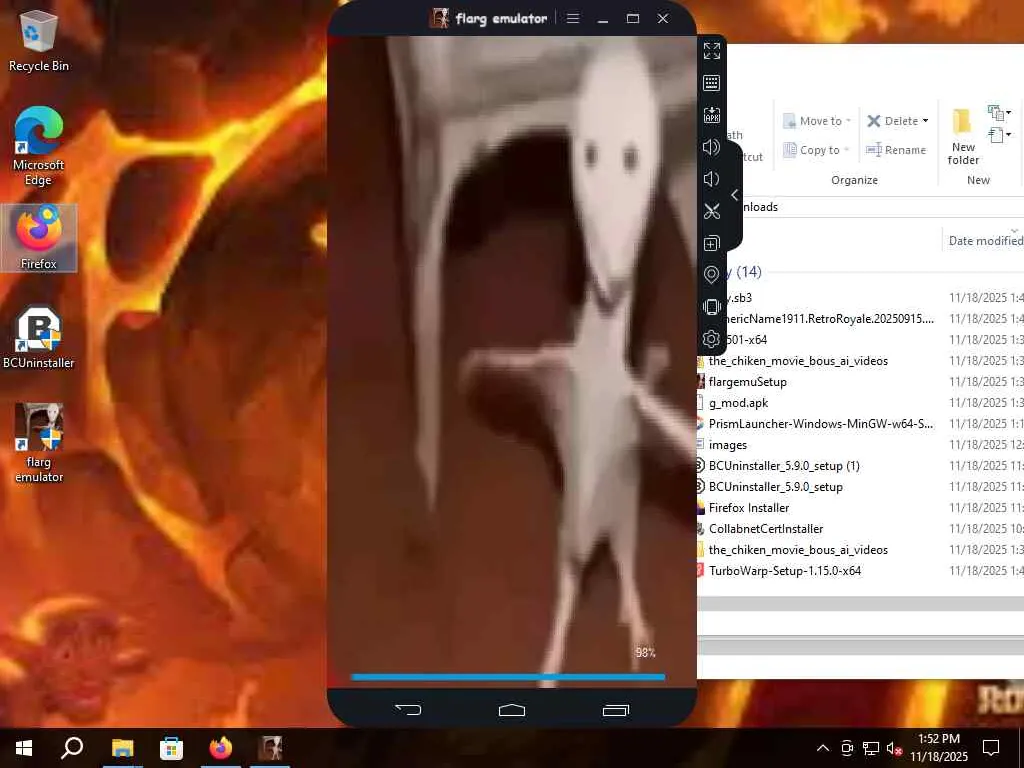Open the Delete dropdown arrow in Explorer ribbon
Image resolution: width=1024 pixels, height=768 pixels.
(925, 121)
